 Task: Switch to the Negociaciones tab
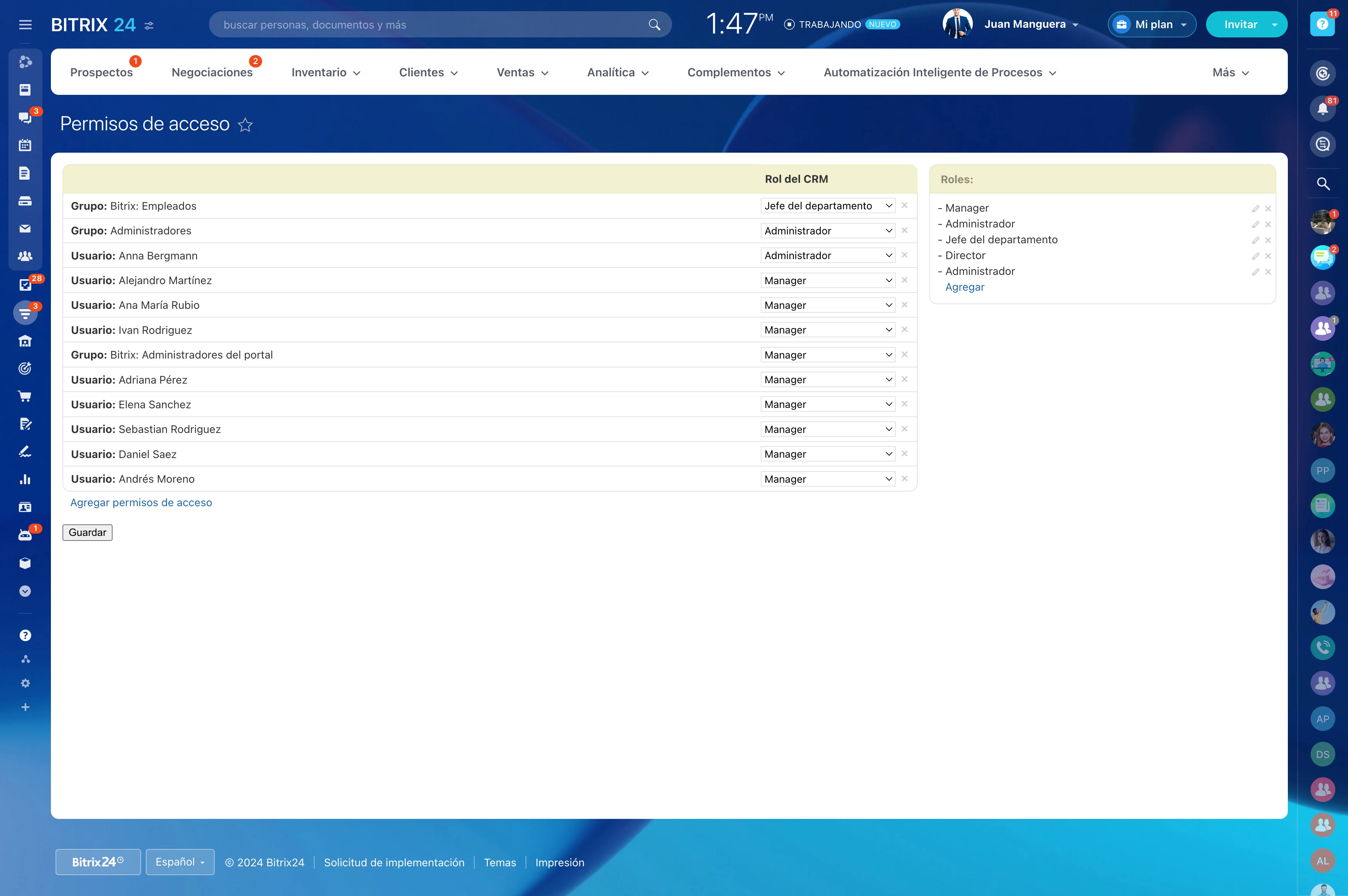212,72
